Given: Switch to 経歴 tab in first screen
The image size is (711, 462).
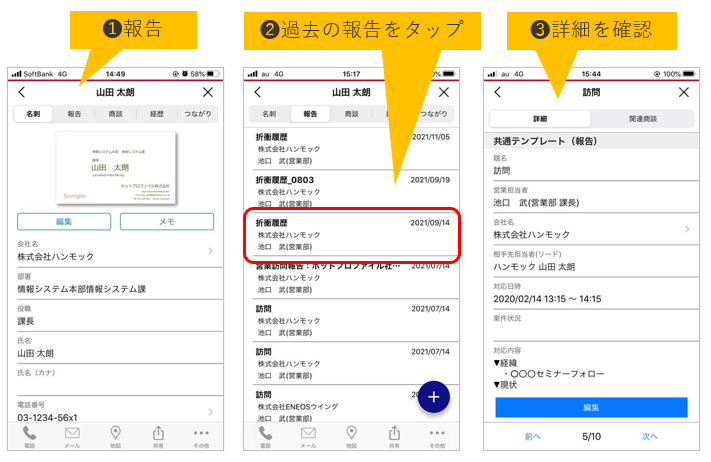Looking at the screenshot, I should 157,115.
